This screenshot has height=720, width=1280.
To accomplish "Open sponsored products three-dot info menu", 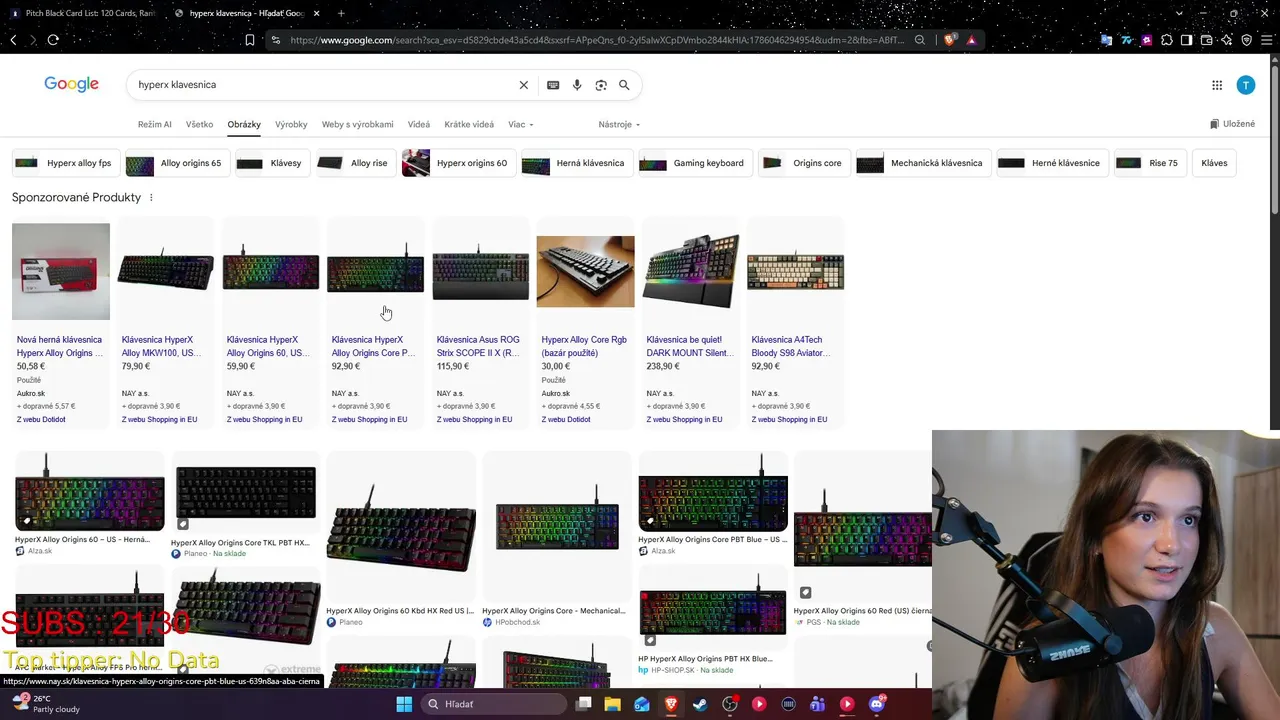I will [151, 198].
